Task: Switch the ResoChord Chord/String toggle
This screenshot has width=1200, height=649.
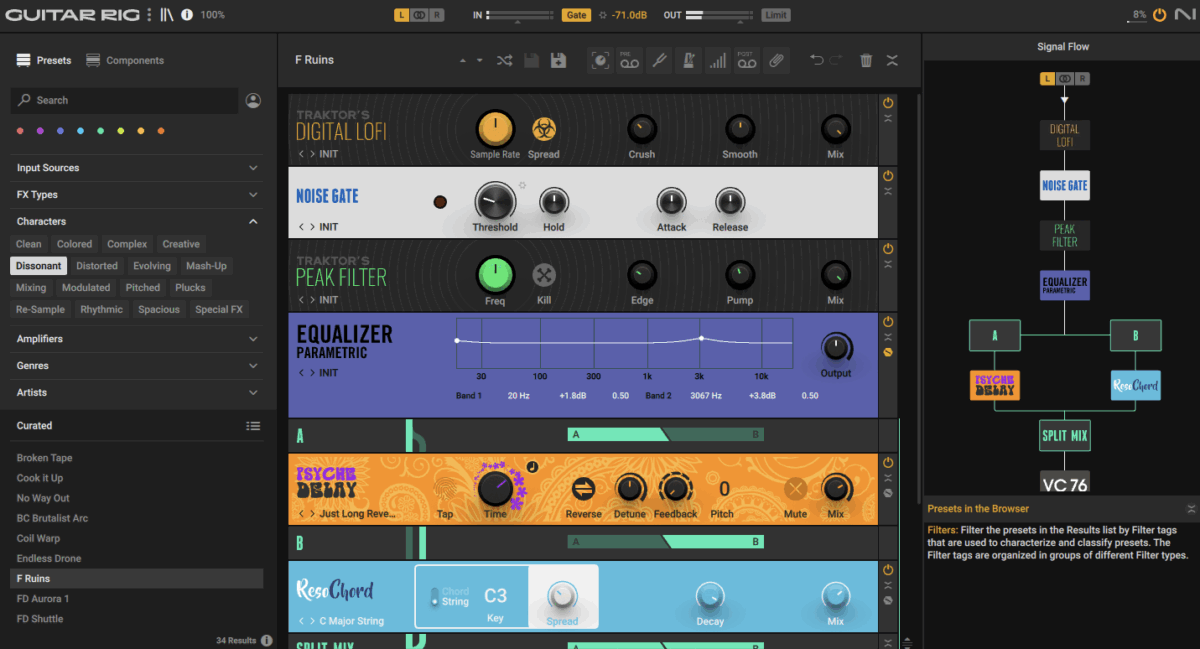Action: point(434,597)
